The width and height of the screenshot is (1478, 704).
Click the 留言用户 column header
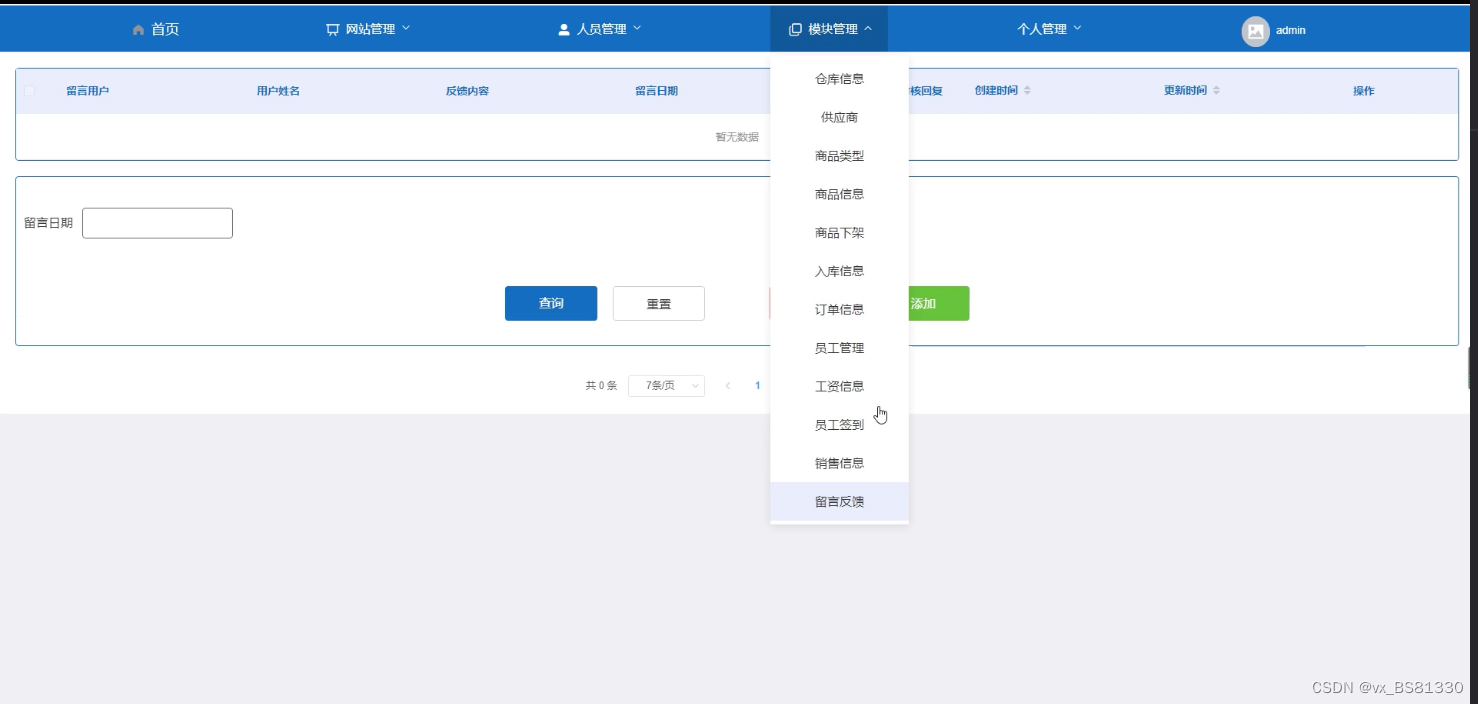[x=88, y=91]
